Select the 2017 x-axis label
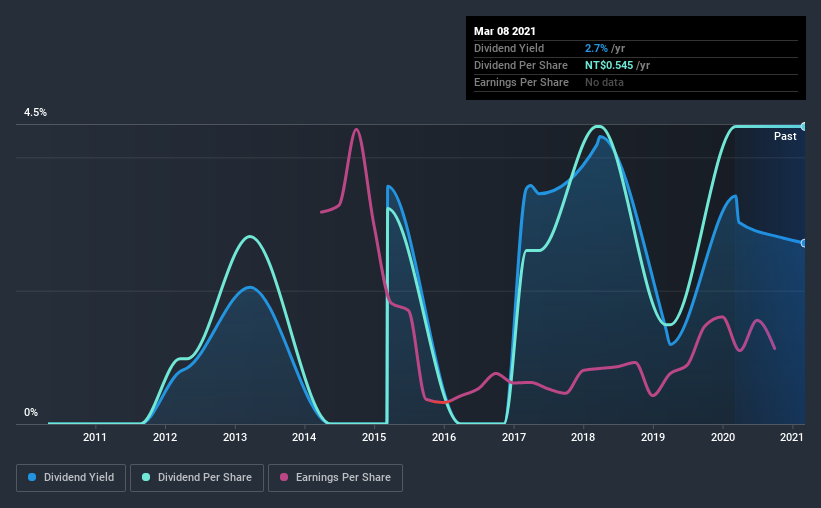This screenshot has width=821, height=508. [514, 437]
